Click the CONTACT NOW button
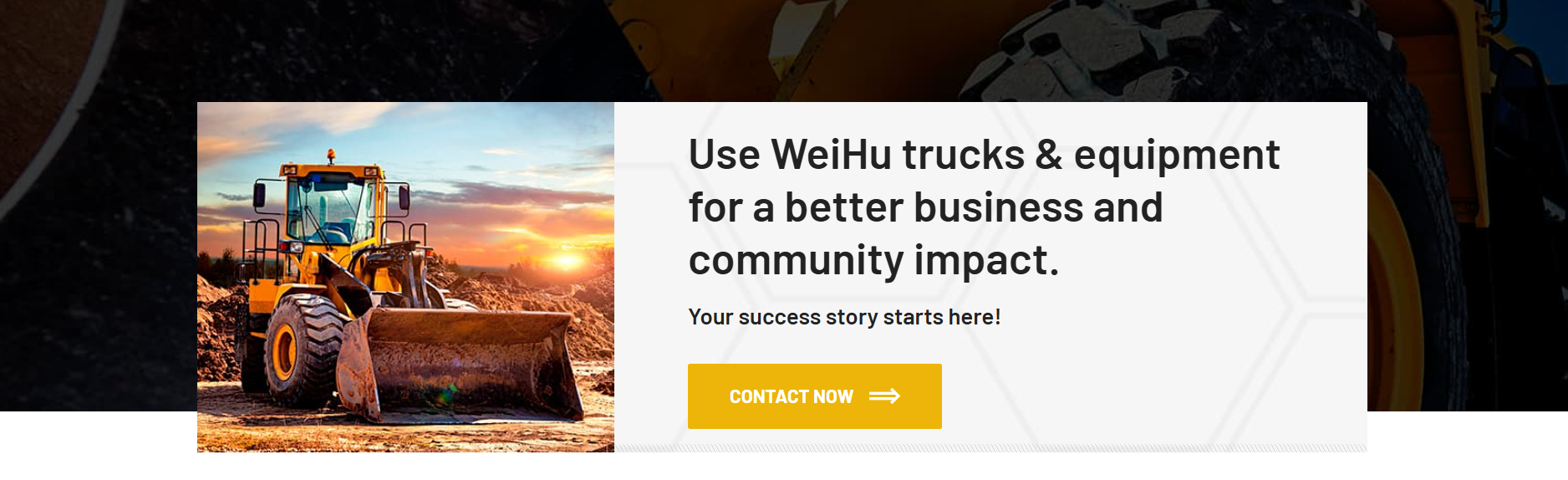Viewport: 1568px width, 480px height. (814, 396)
